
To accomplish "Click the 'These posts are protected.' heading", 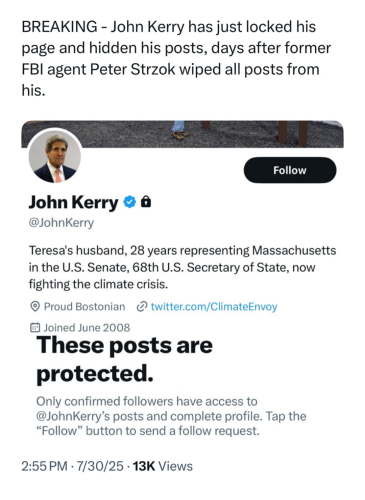I will tap(124, 359).
